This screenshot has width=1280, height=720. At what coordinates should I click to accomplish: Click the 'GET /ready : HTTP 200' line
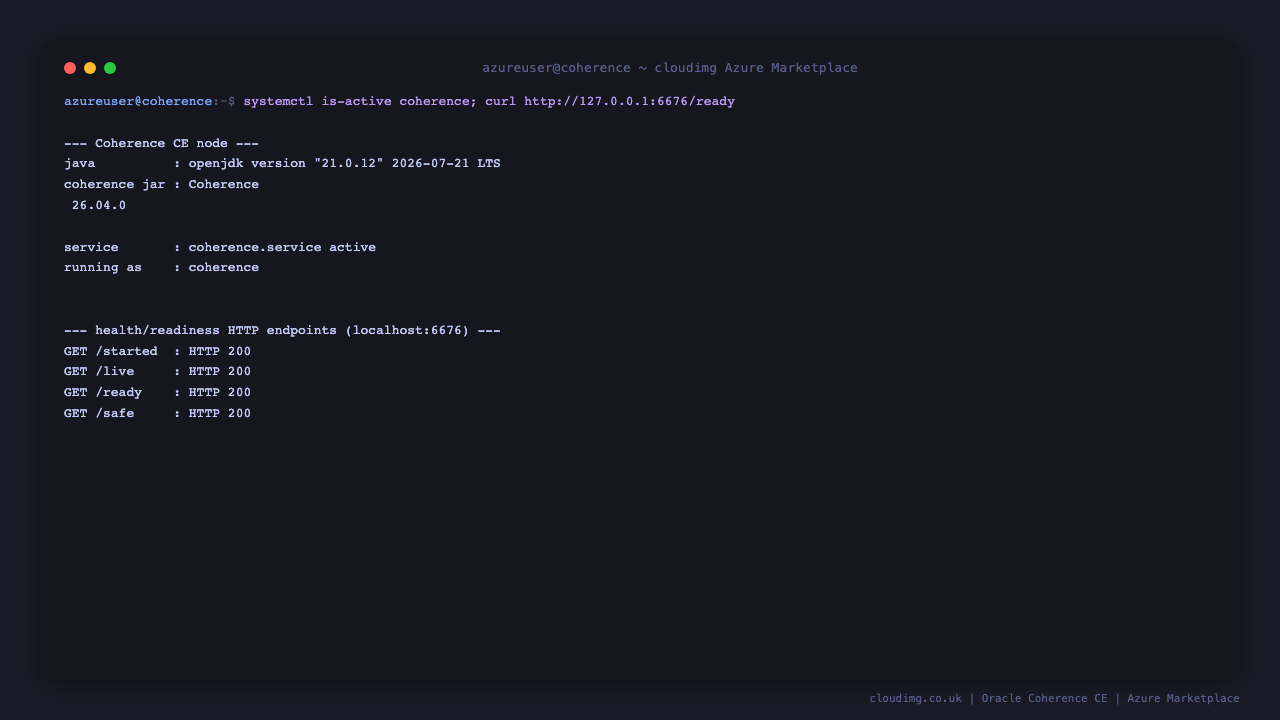coord(157,393)
